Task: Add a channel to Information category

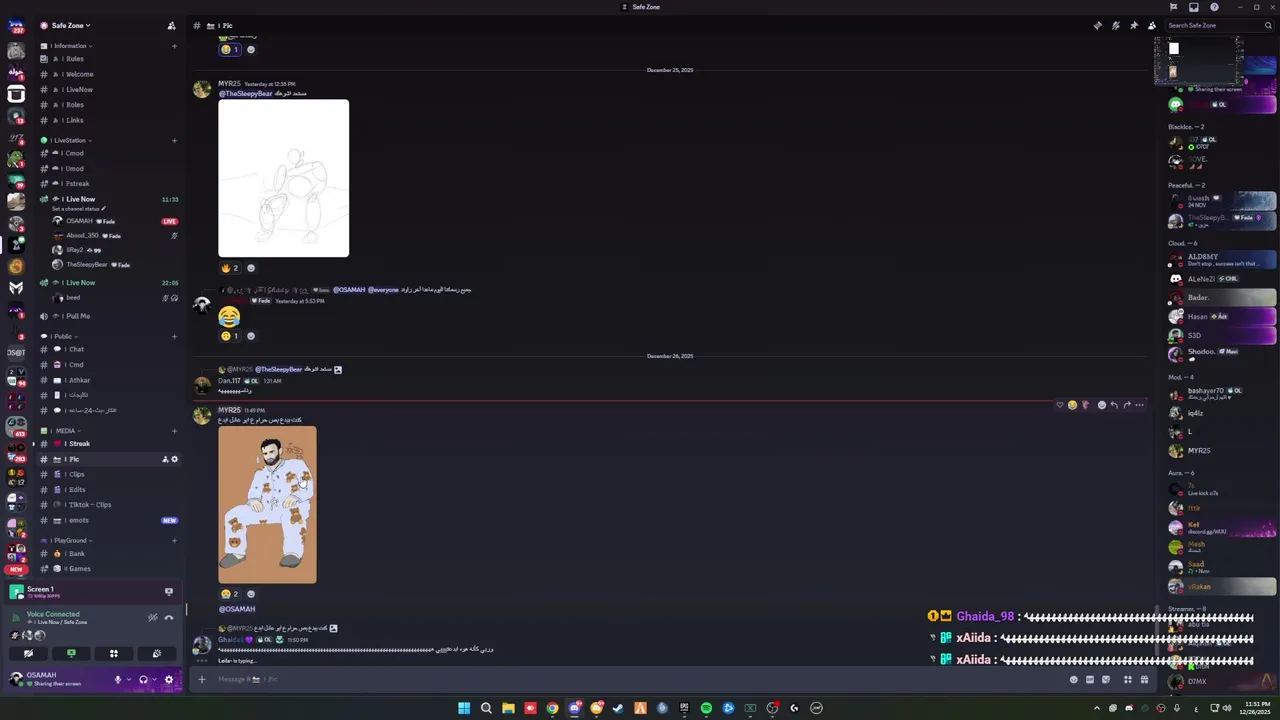Action: point(174,46)
